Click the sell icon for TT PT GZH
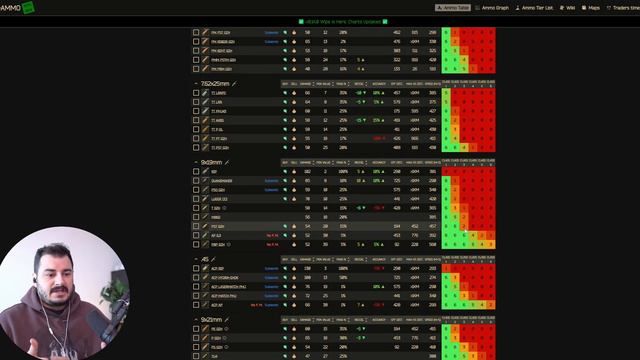The image size is (640, 360). click(x=294, y=139)
